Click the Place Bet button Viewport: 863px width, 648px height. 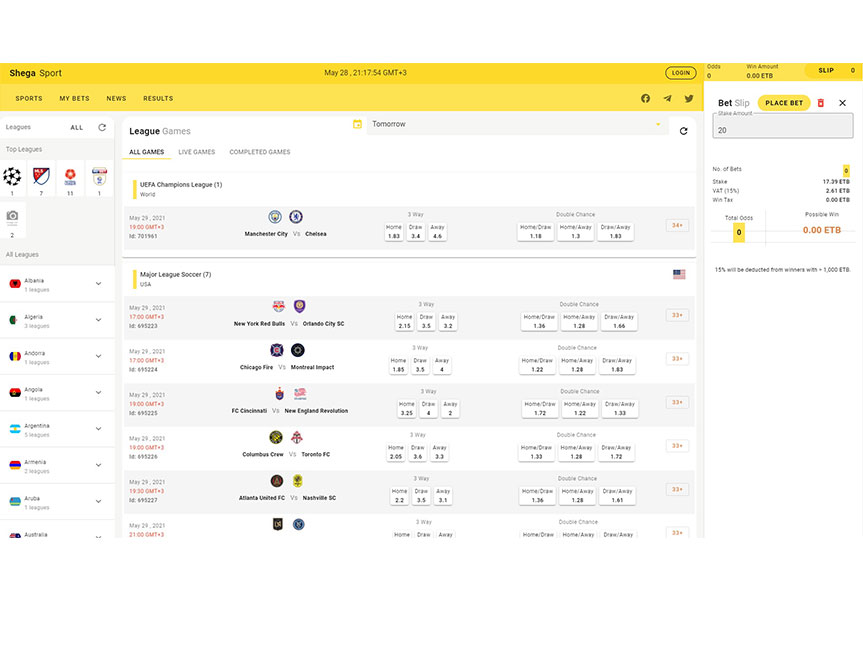784,103
